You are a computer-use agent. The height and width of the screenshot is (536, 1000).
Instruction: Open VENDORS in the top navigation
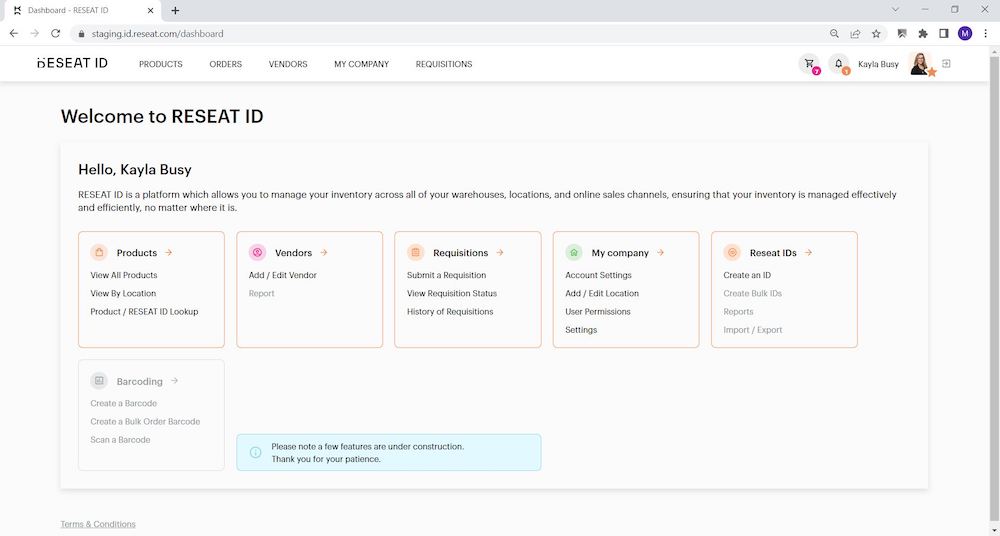click(x=288, y=64)
